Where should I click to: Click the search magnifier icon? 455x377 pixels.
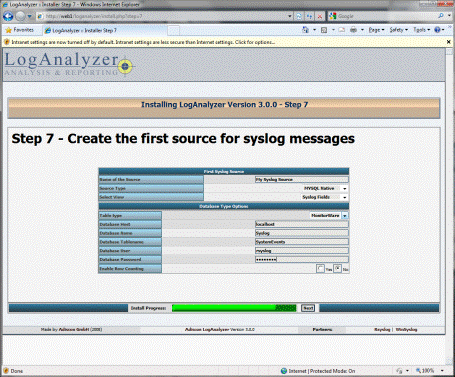(441, 16)
